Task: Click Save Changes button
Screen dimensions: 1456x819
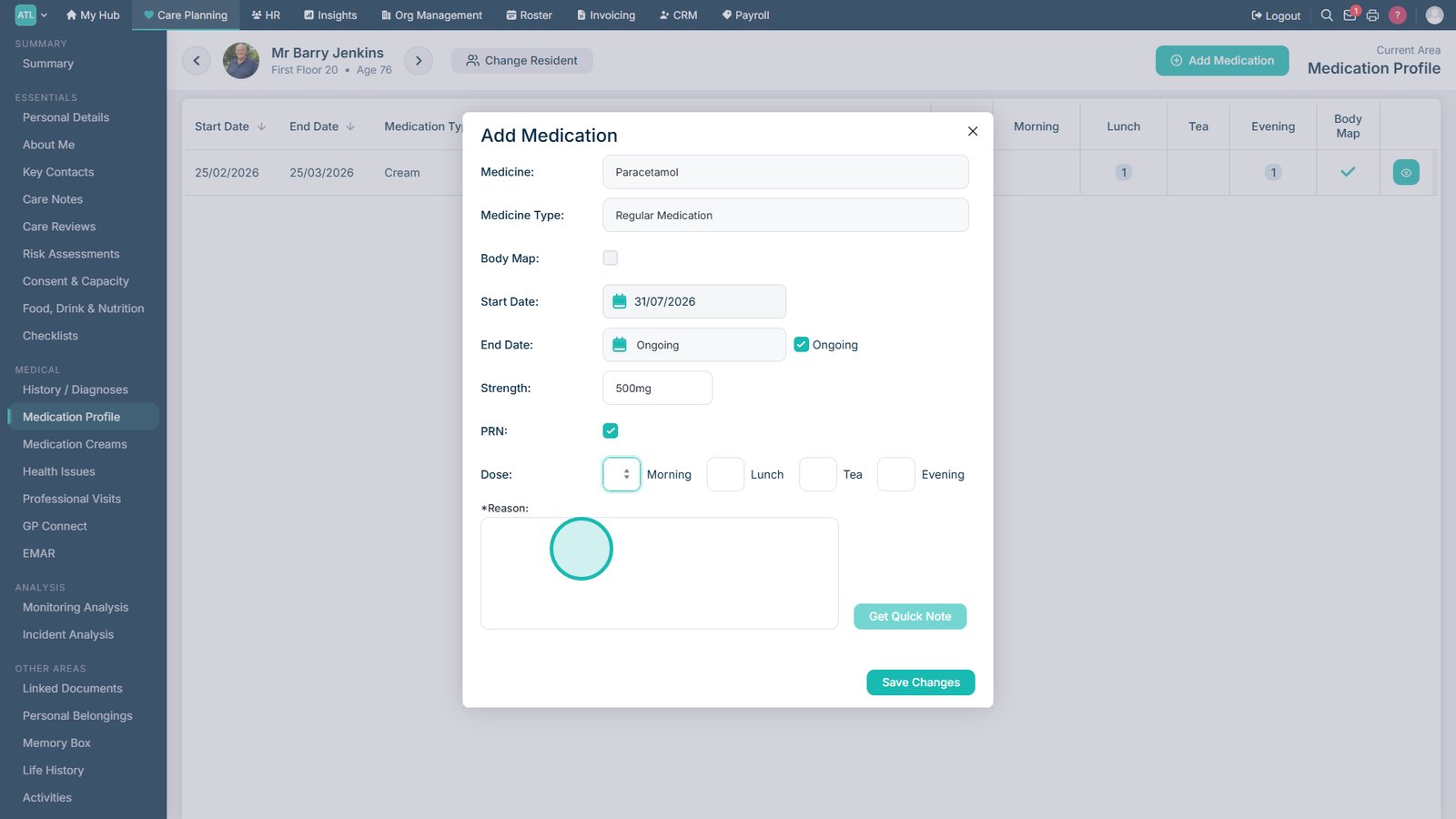Action: coord(921,682)
